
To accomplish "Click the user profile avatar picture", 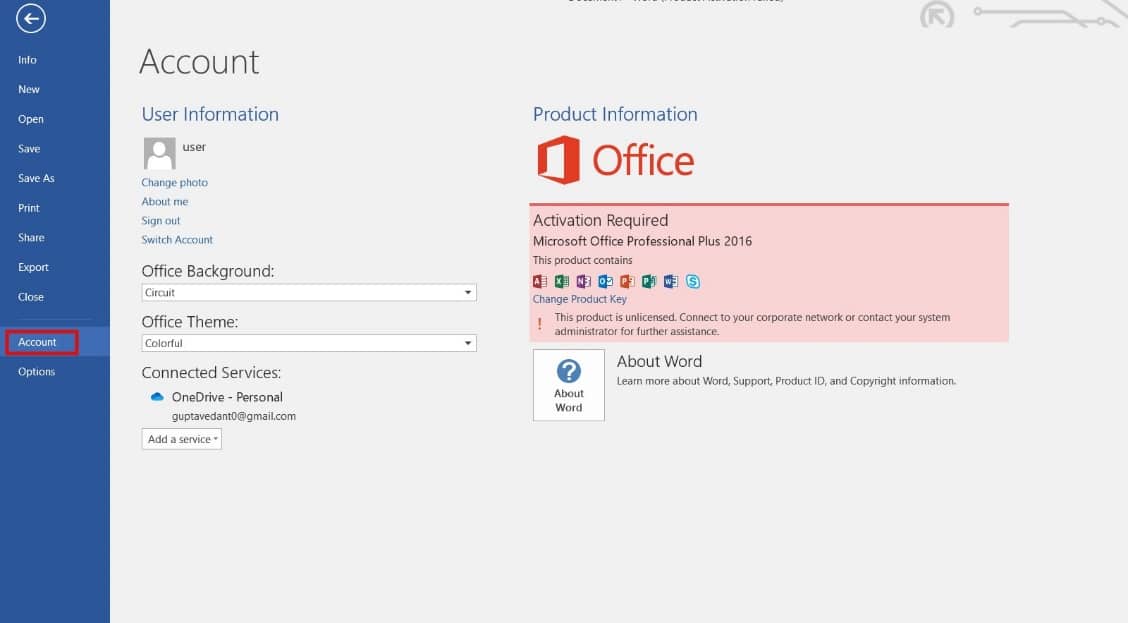I will 160,153.
